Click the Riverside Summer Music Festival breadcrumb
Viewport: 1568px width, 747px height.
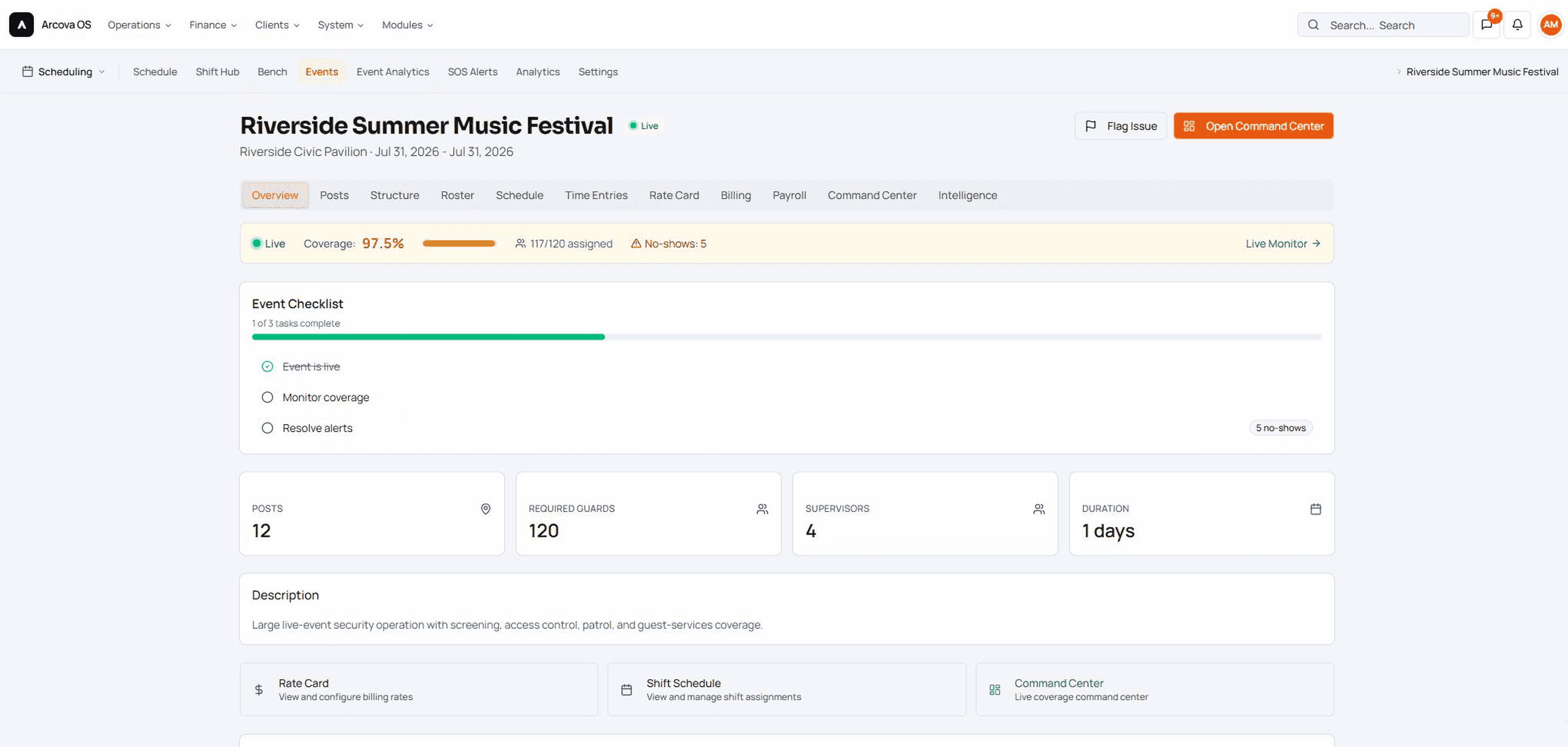click(1482, 72)
